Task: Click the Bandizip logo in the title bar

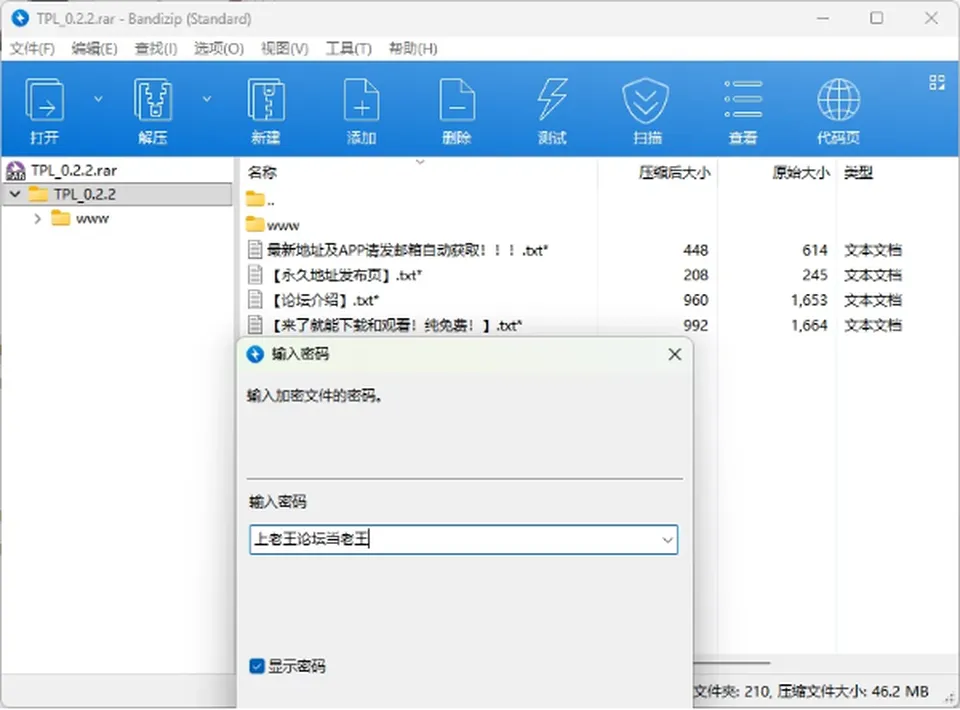Action: tap(20, 18)
